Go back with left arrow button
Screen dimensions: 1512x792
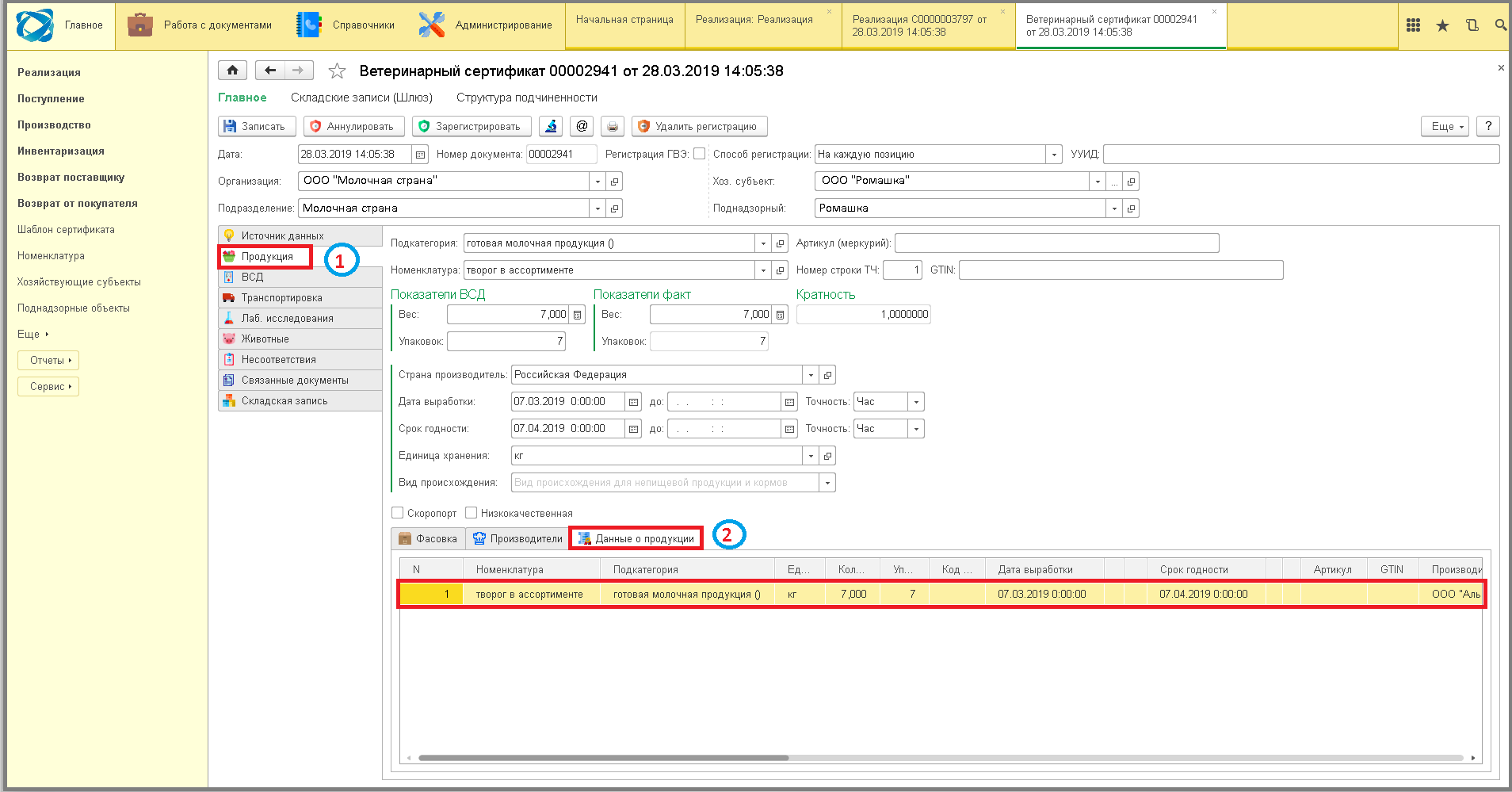(x=270, y=71)
